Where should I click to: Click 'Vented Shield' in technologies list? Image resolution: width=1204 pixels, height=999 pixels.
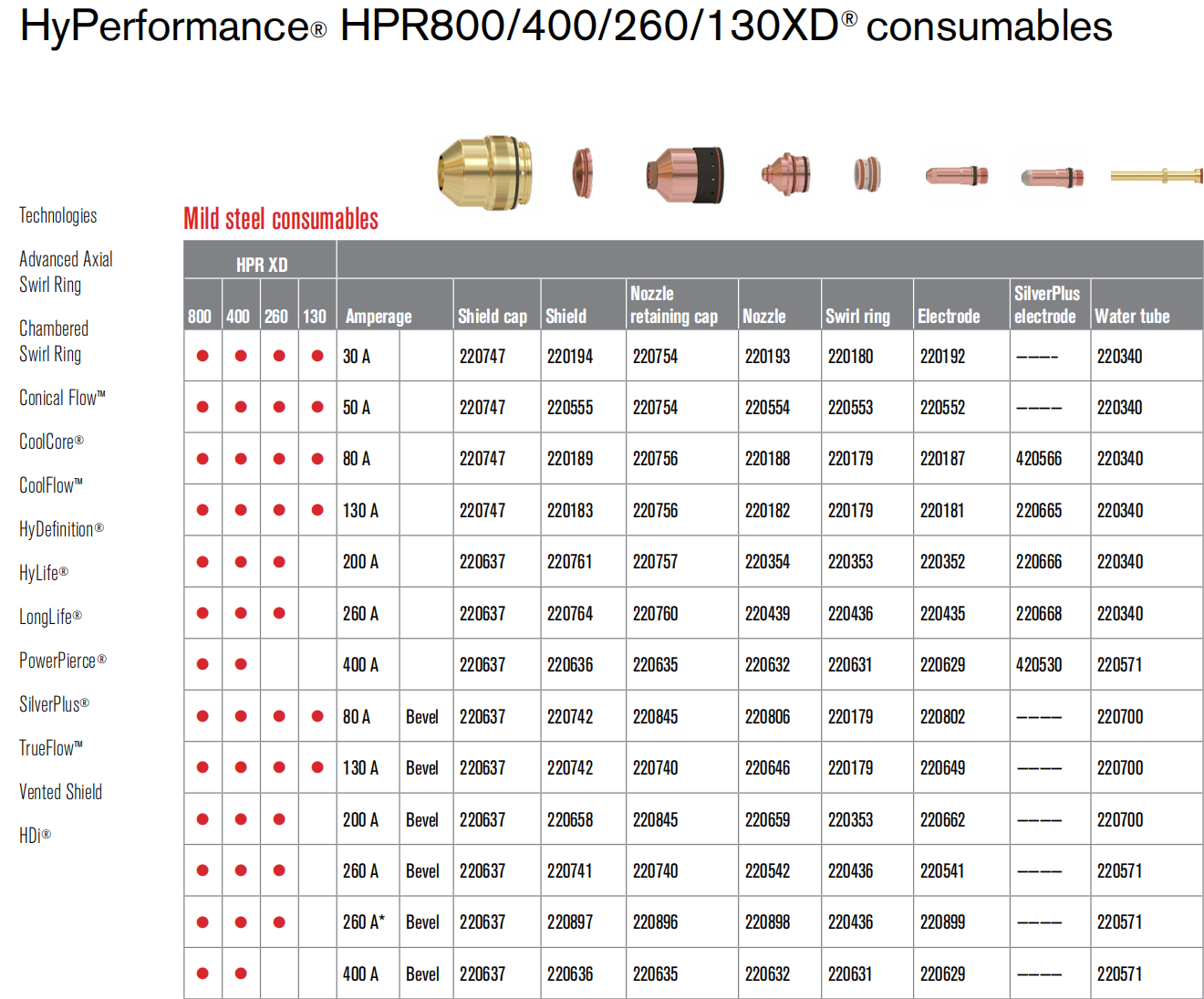[x=60, y=792]
